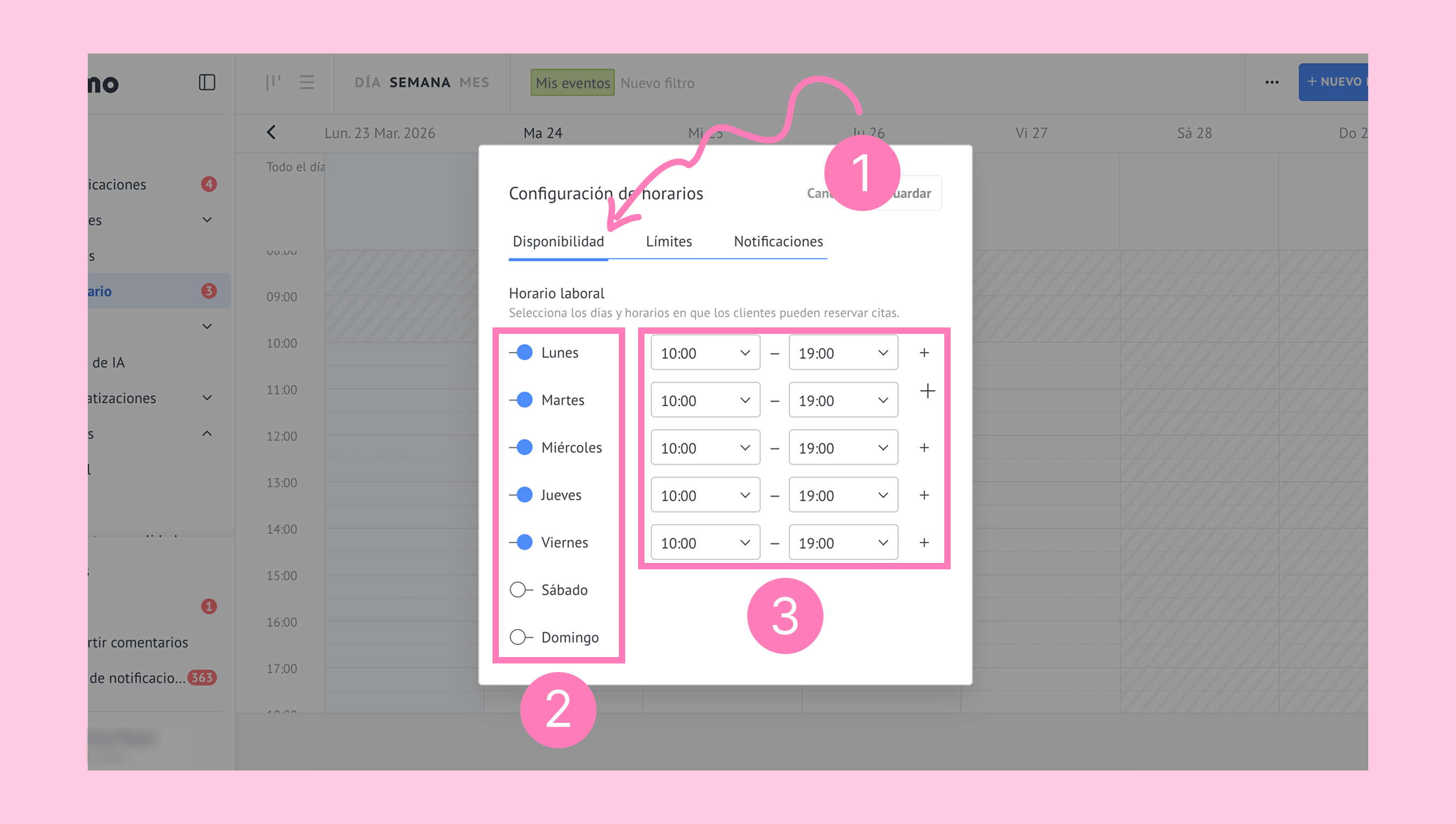Go to previous week arrow

coord(271,133)
